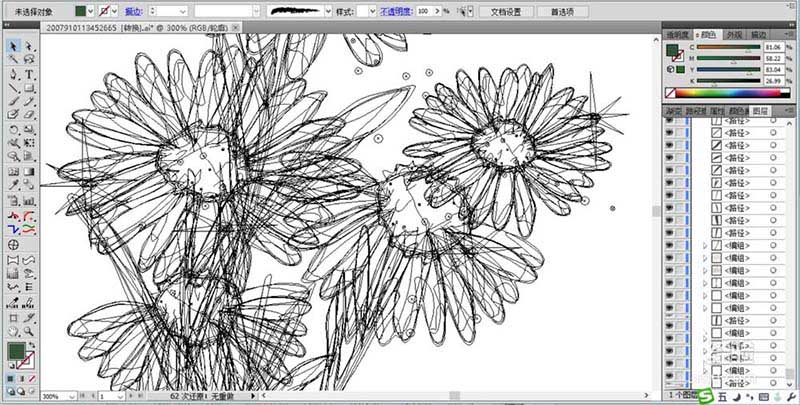The image size is (800, 405).
Task: Select the Zoom magnifier tool
Action: (x=29, y=332)
